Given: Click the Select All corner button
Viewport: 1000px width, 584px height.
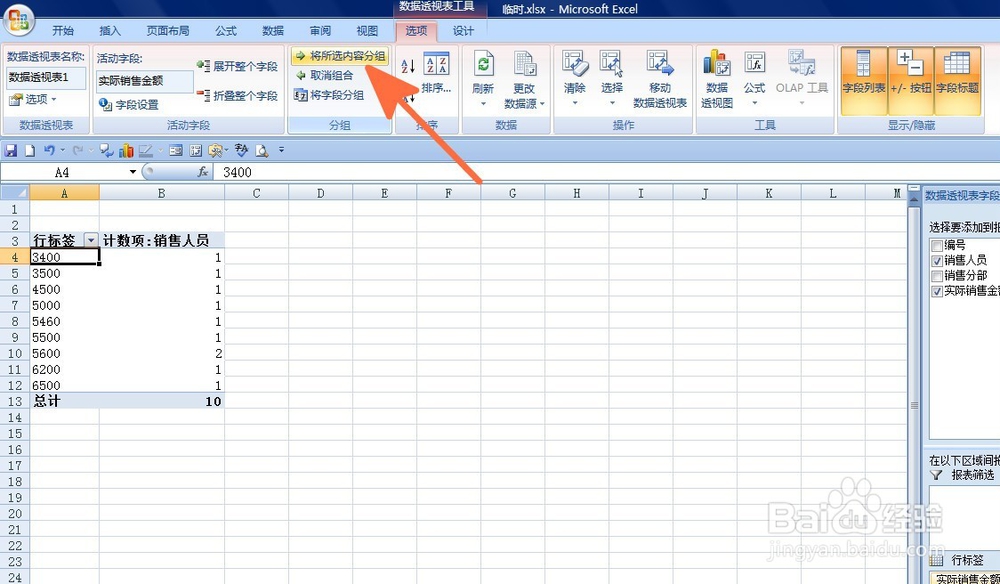Looking at the screenshot, I should pyautogui.click(x=15, y=193).
